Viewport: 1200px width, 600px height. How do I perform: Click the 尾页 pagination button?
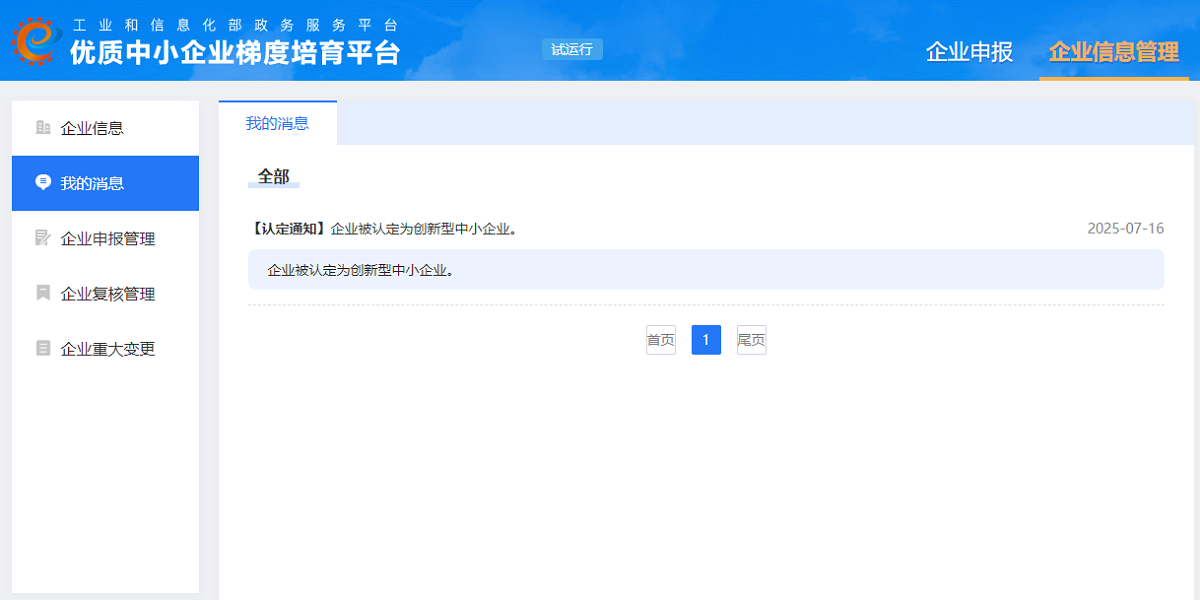(751, 339)
